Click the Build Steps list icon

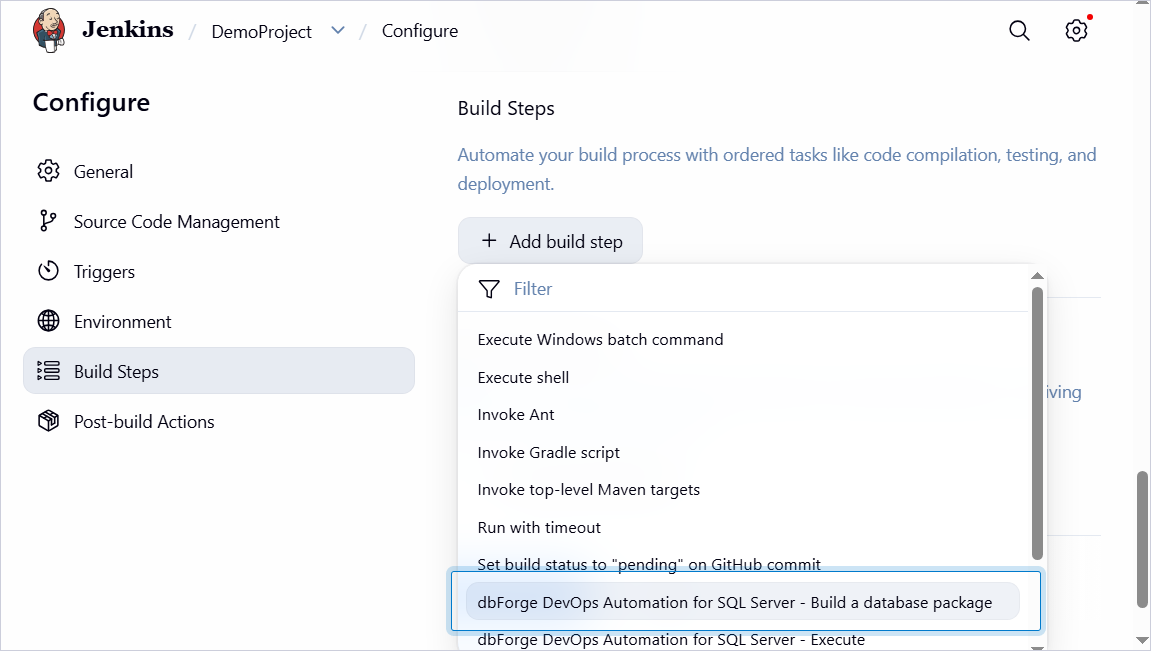(48, 371)
